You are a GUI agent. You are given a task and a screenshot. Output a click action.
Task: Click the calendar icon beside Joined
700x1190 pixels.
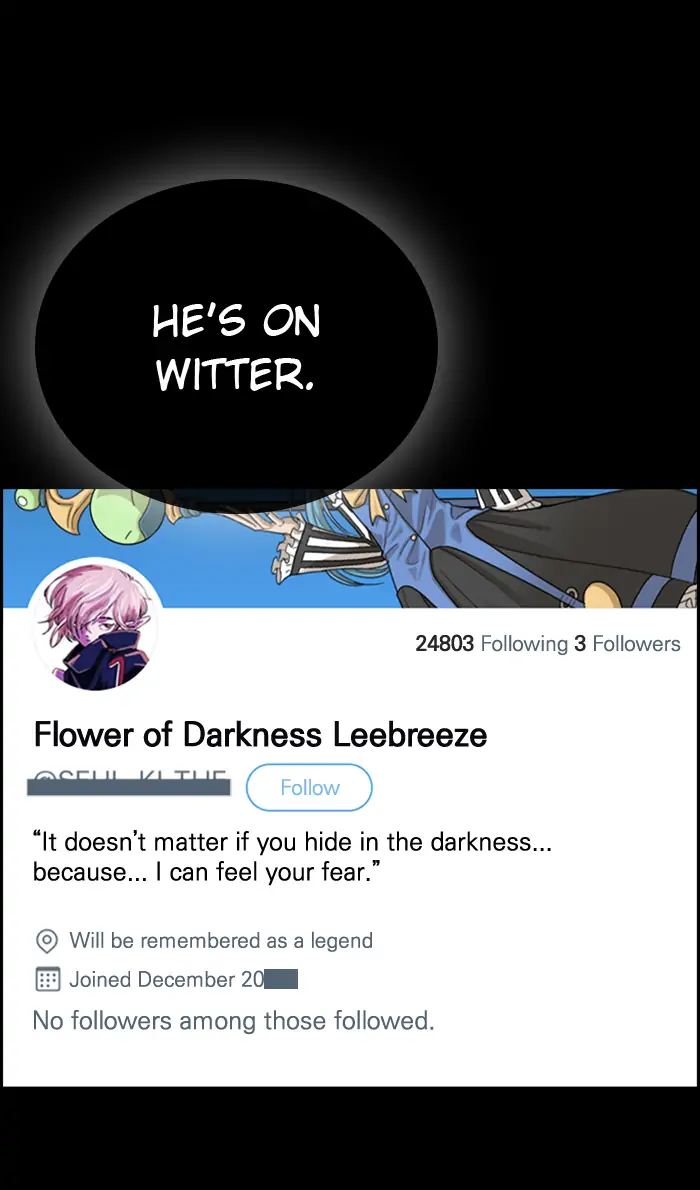coord(47,979)
